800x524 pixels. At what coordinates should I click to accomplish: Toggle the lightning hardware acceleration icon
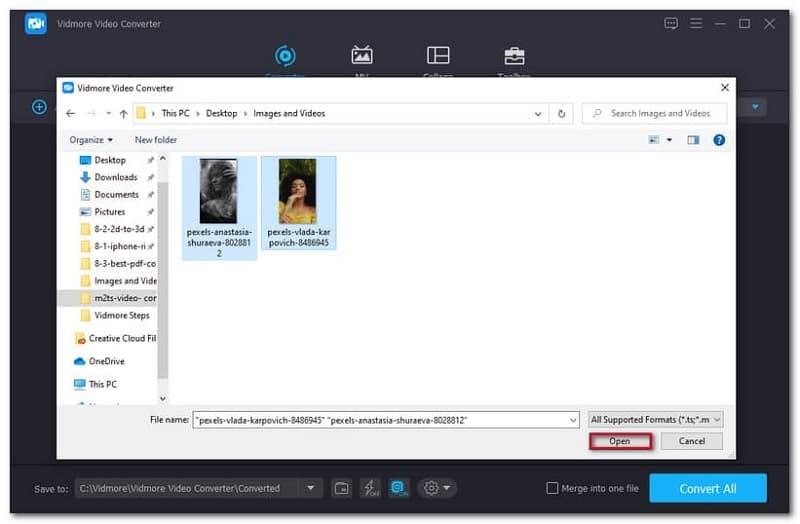click(x=370, y=488)
